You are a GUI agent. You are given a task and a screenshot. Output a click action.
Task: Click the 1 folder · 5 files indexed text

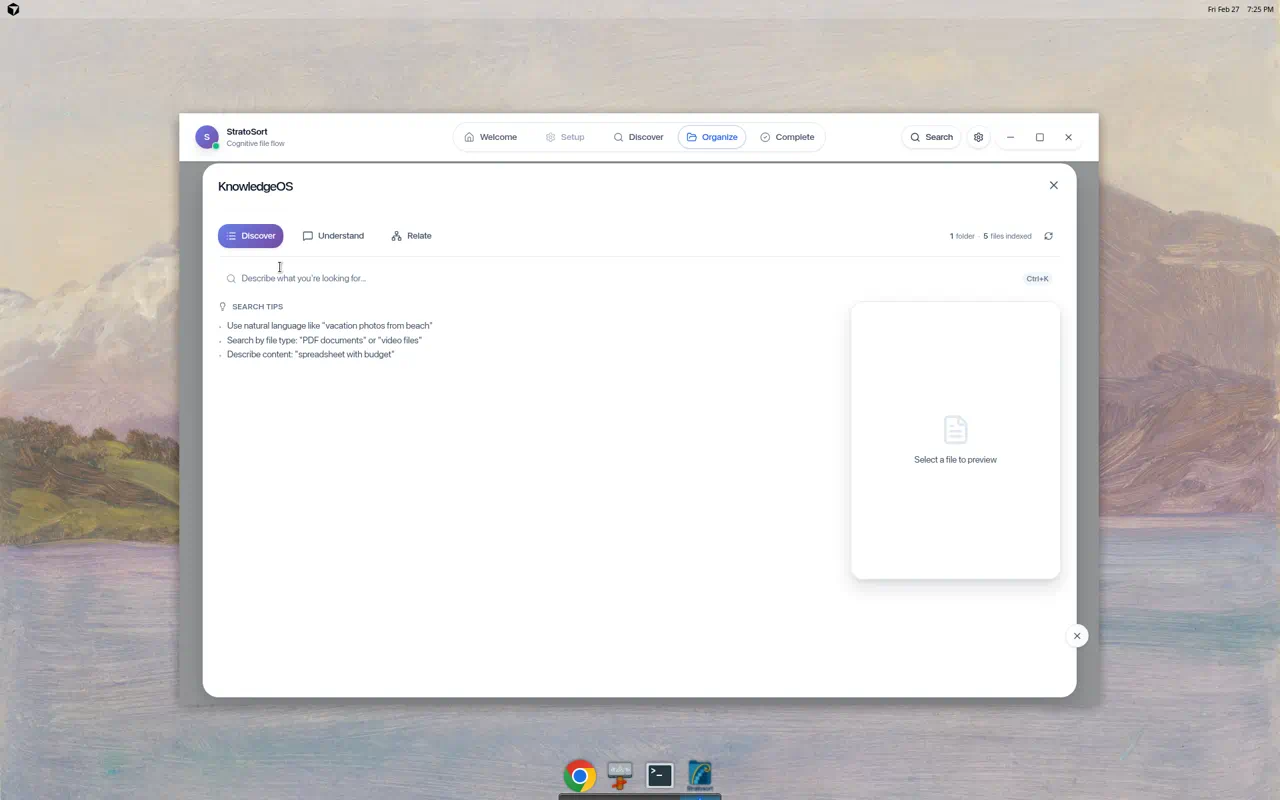pos(990,235)
